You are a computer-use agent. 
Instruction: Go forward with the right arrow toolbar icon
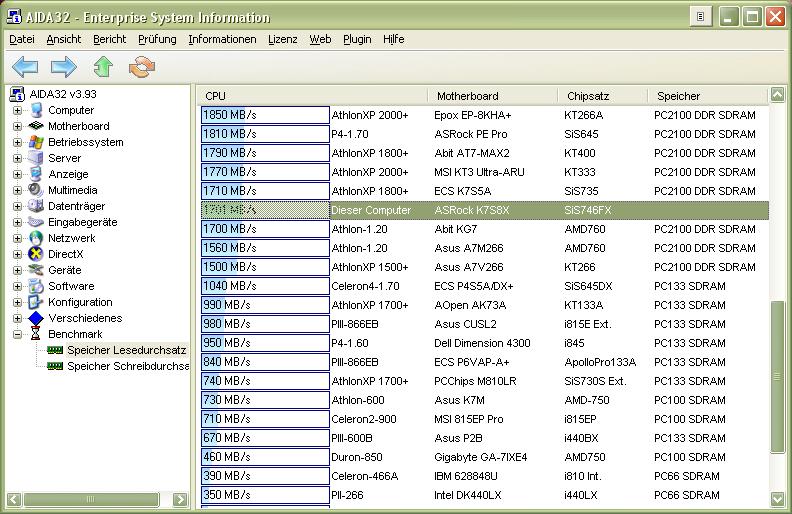[64, 66]
